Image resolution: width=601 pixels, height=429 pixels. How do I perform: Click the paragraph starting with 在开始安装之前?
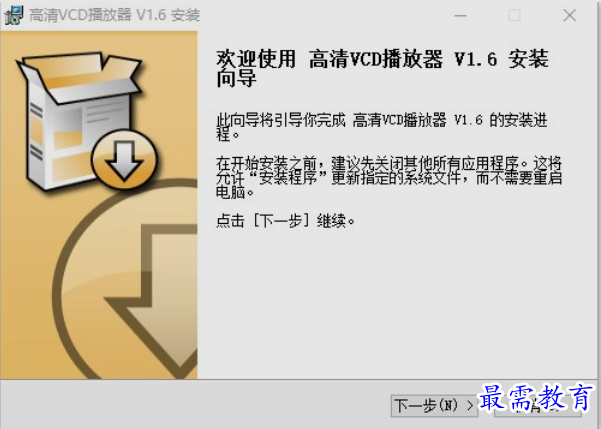(x=389, y=178)
